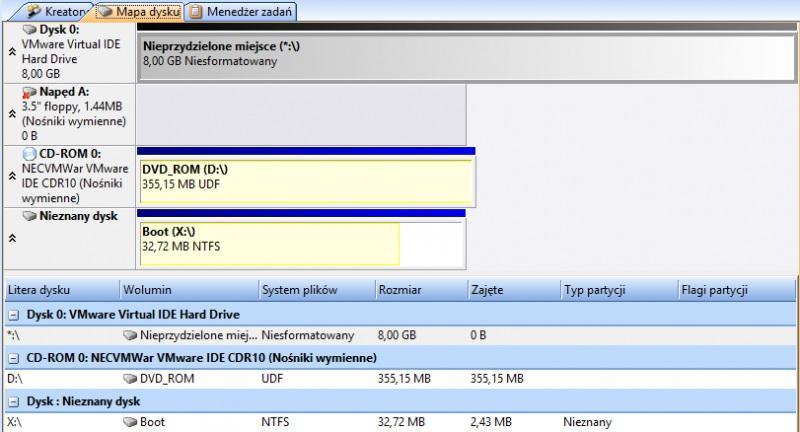Screen dimensions: 800x432
Task: Click the Nieznany dysk drive icon
Action: [x=30, y=216]
